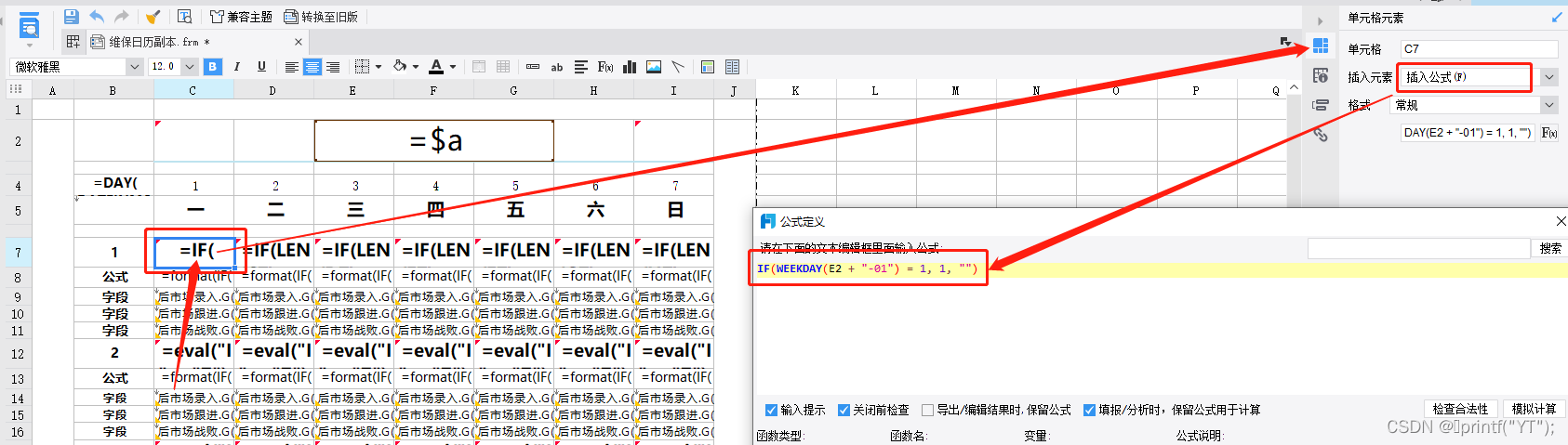This screenshot has height=445, width=1568.
Task: Open the 微软雅黑 font family dropdown
Action: pos(135,67)
